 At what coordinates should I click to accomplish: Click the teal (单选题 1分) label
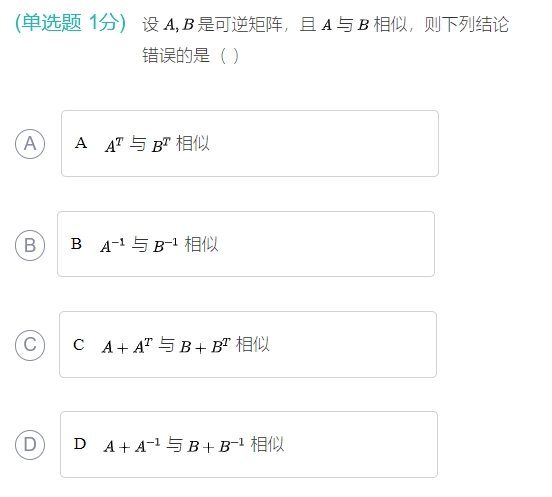click(70, 23)
